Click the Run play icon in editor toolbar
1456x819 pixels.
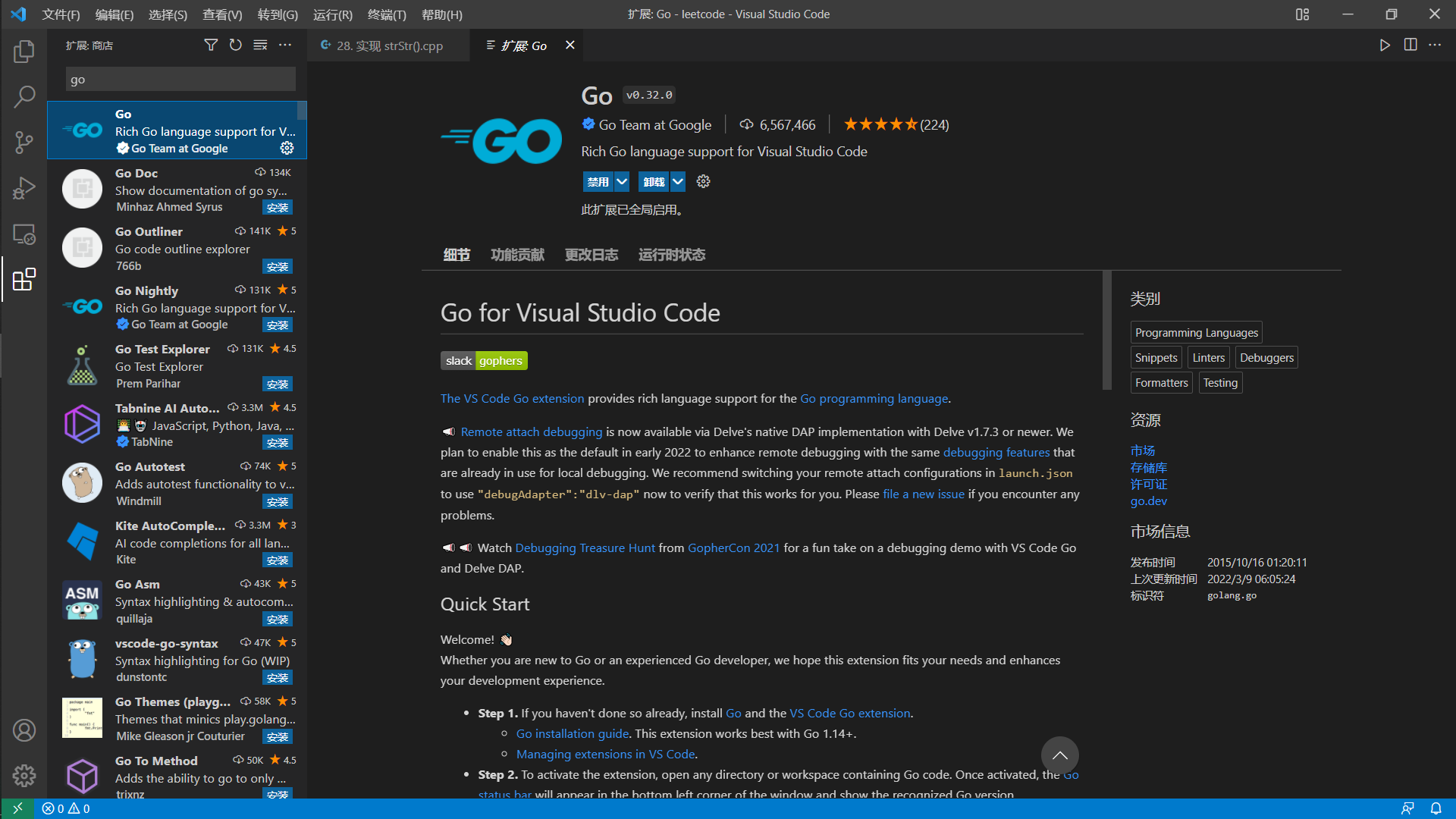1385,45
